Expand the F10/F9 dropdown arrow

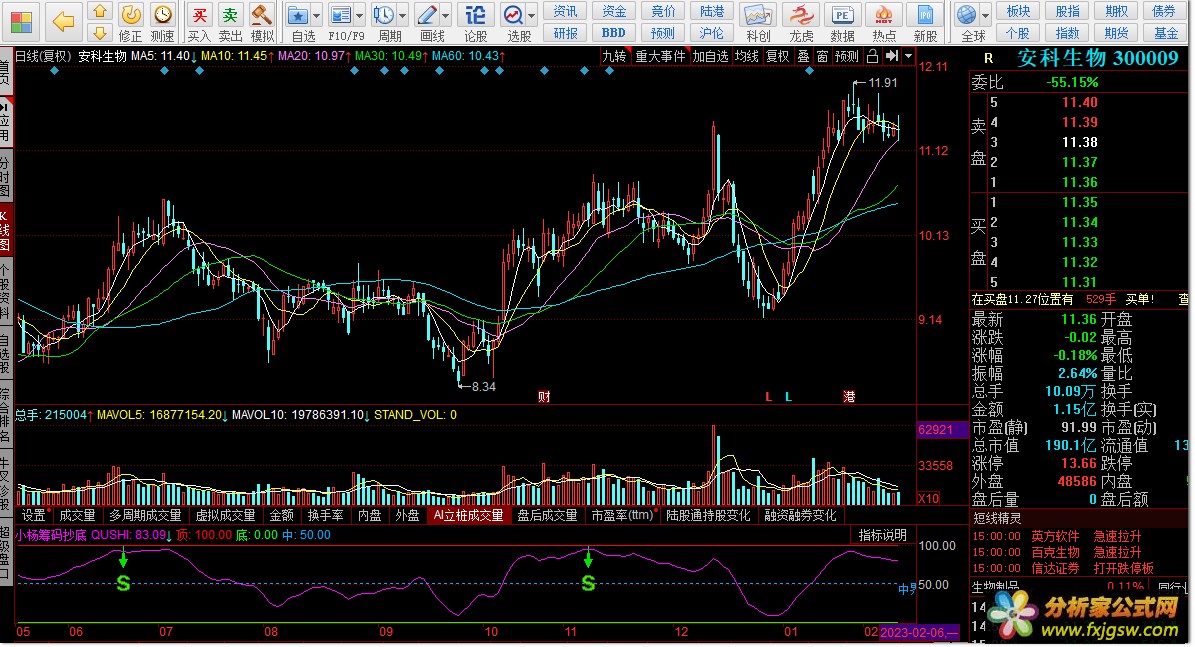pos(360,15)
